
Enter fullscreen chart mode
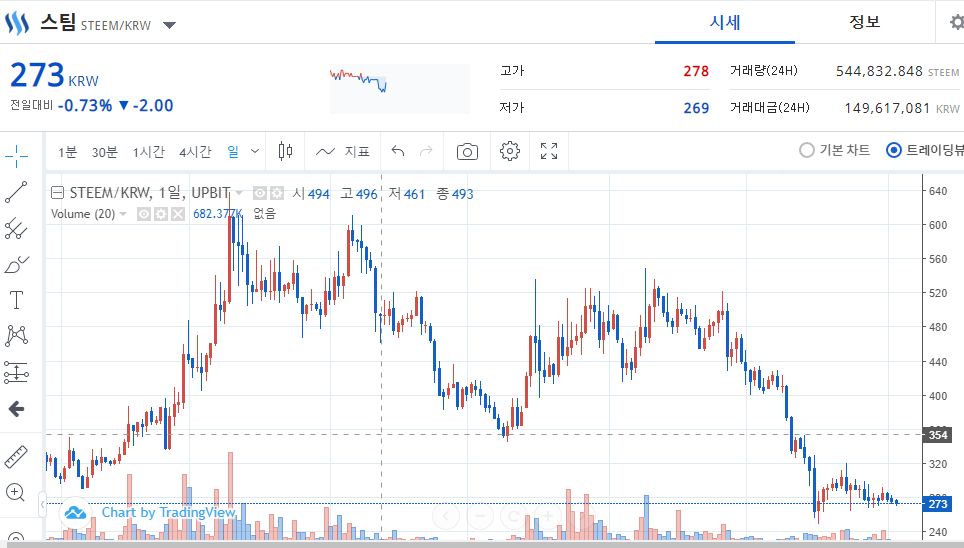(549, 151)
